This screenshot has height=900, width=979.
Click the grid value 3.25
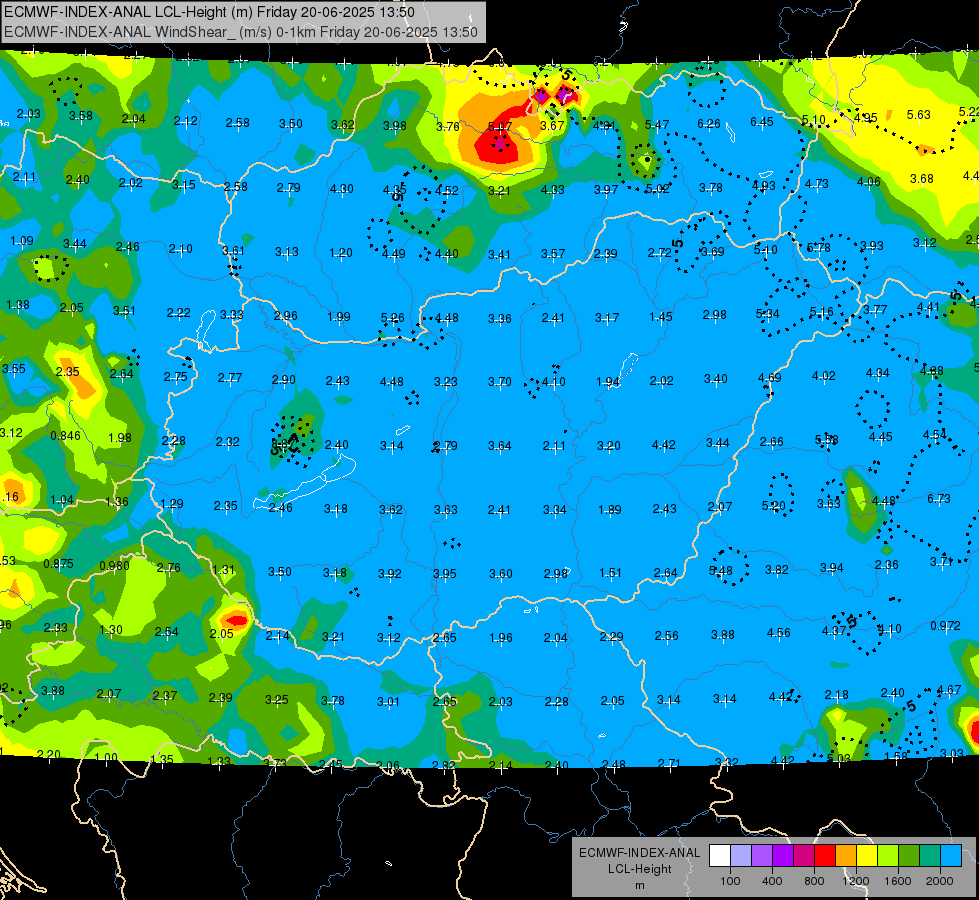point(277,700)
